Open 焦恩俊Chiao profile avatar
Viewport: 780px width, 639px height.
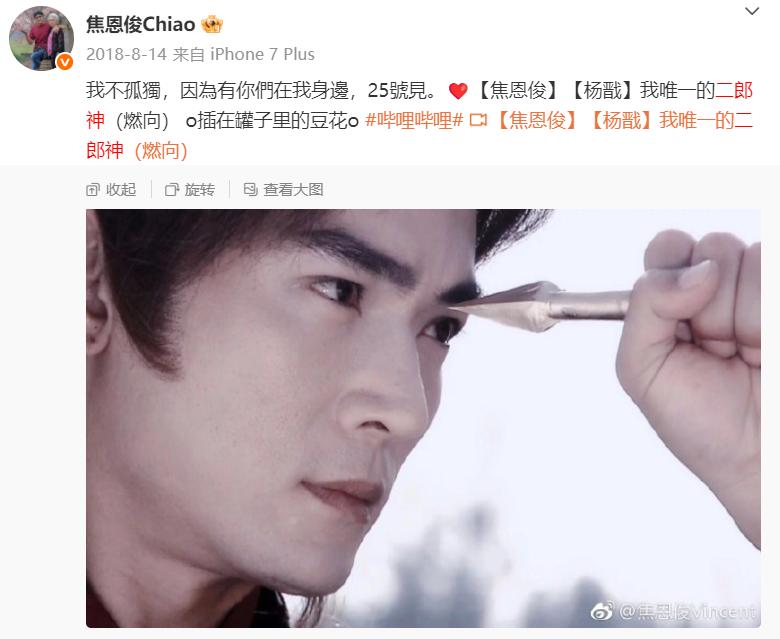coord(41,38)
